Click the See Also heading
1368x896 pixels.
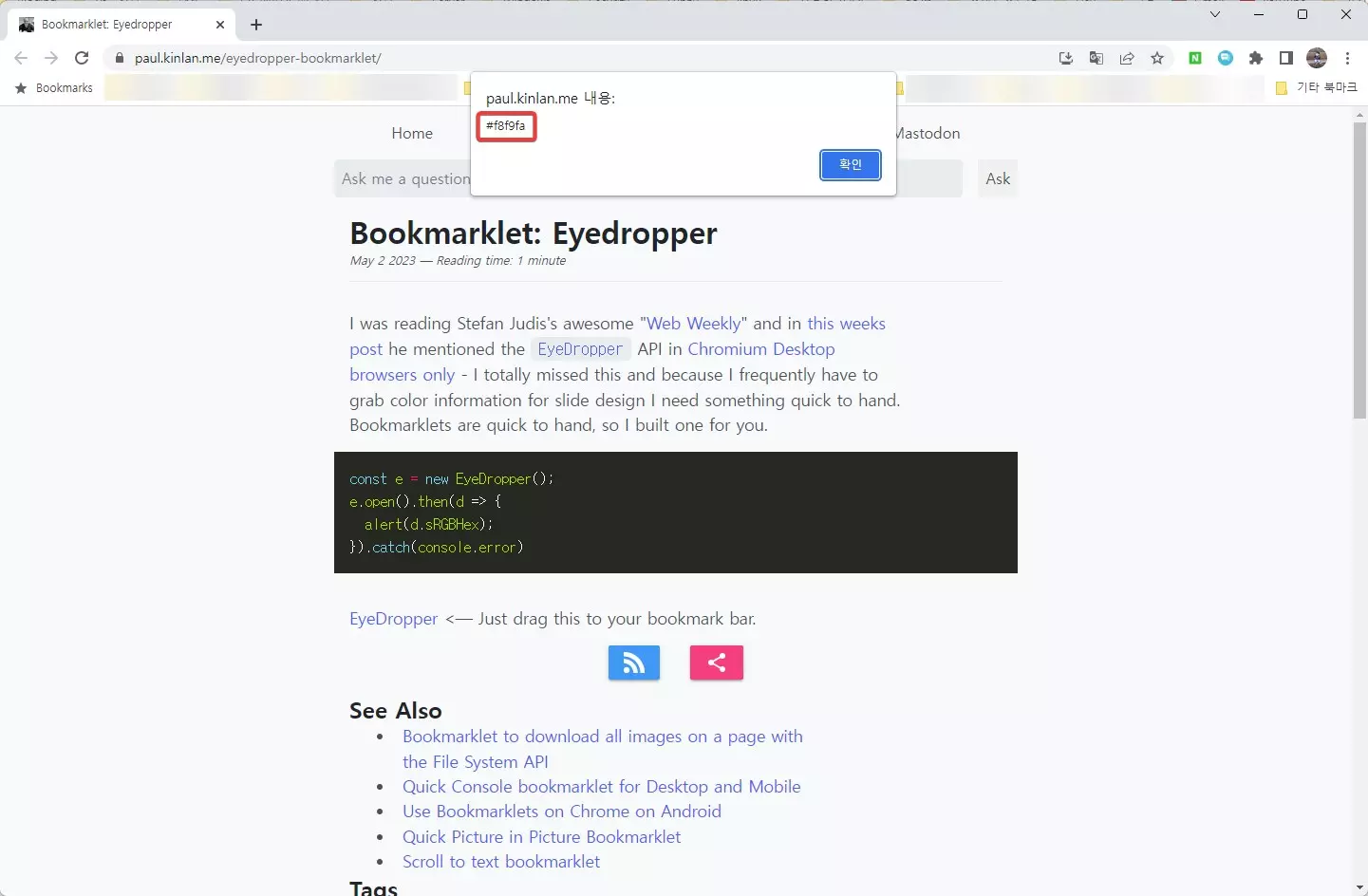point(396,711)
